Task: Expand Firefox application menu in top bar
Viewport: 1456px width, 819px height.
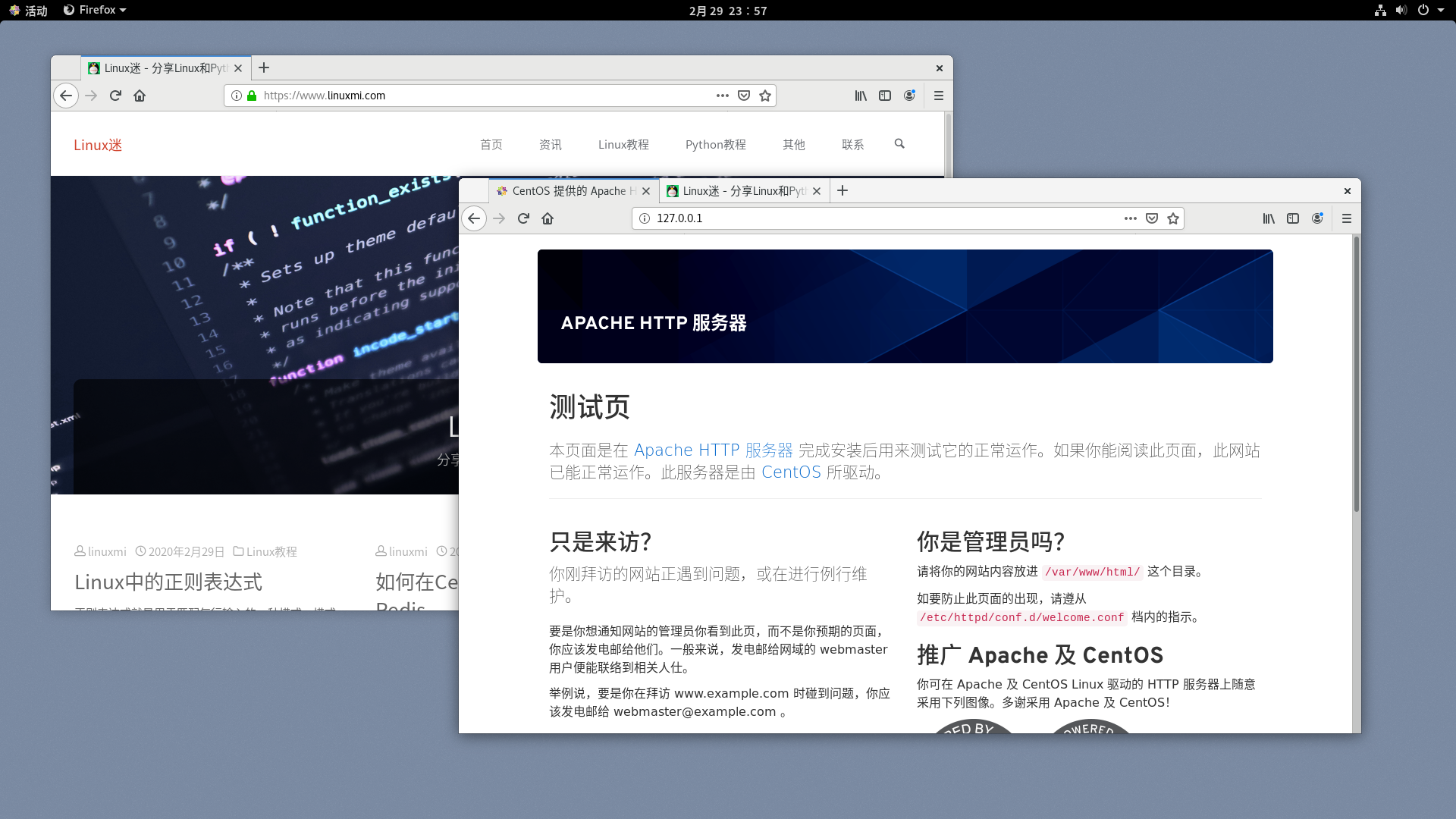Action: 95,11
